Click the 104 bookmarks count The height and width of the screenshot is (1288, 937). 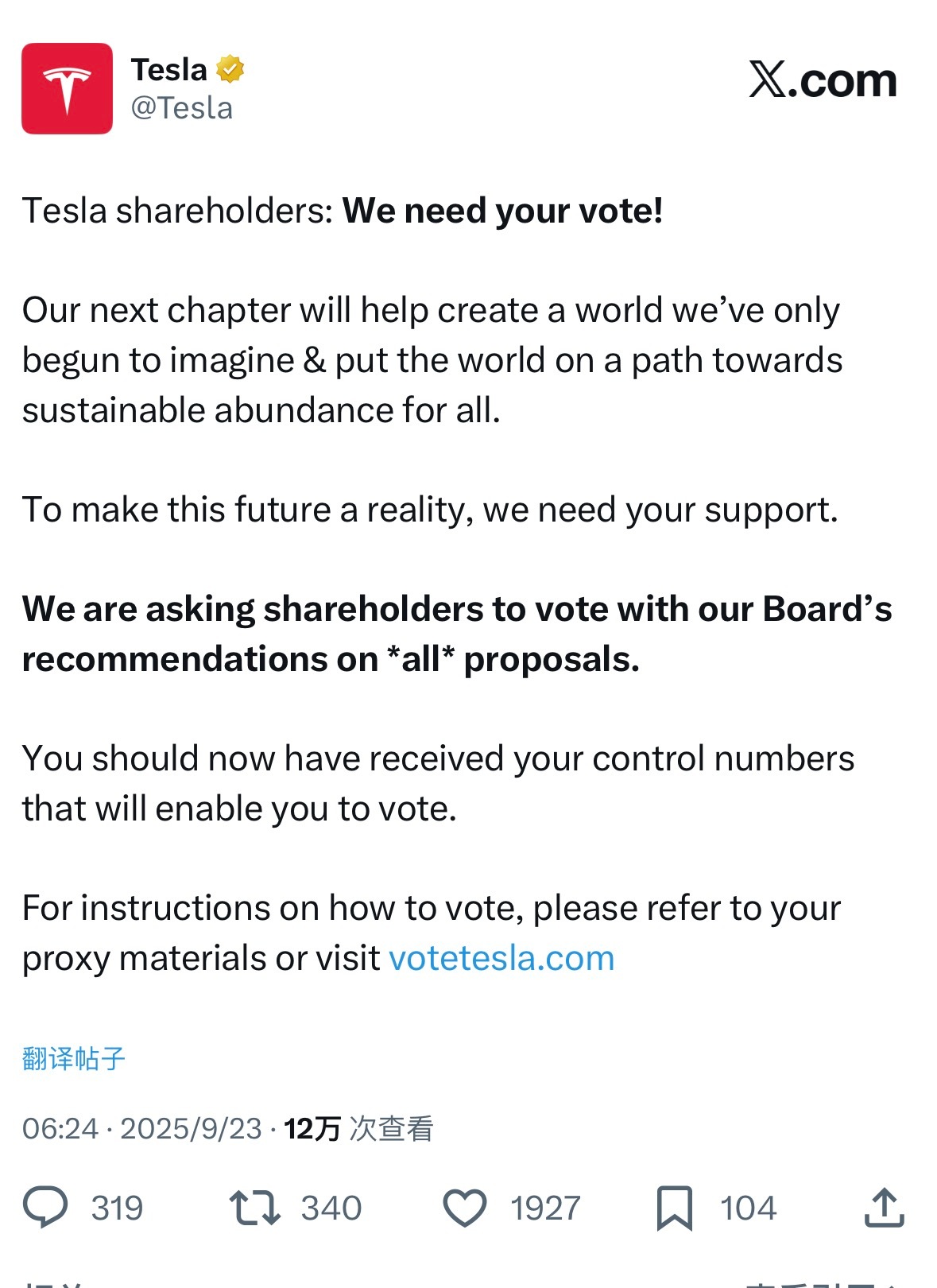click(x=748, y=1208)
